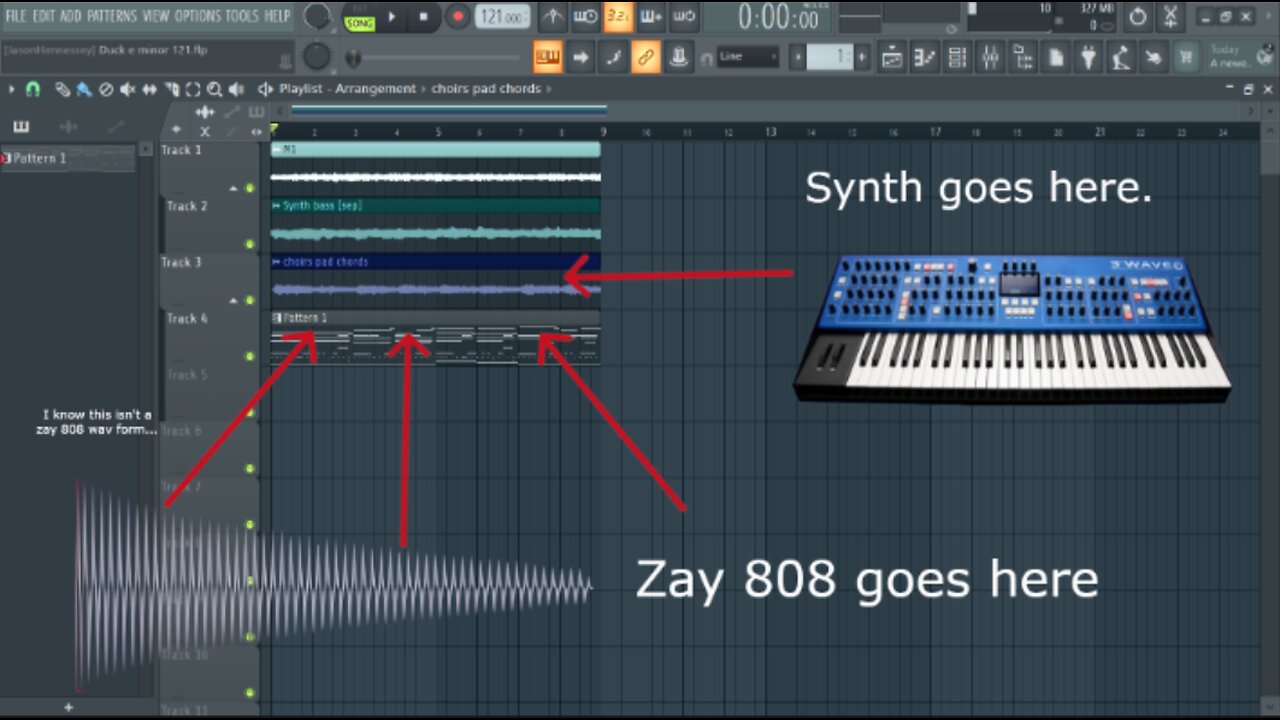Open the Line snap dropdown
The image size is (1280, 720).
746,57
